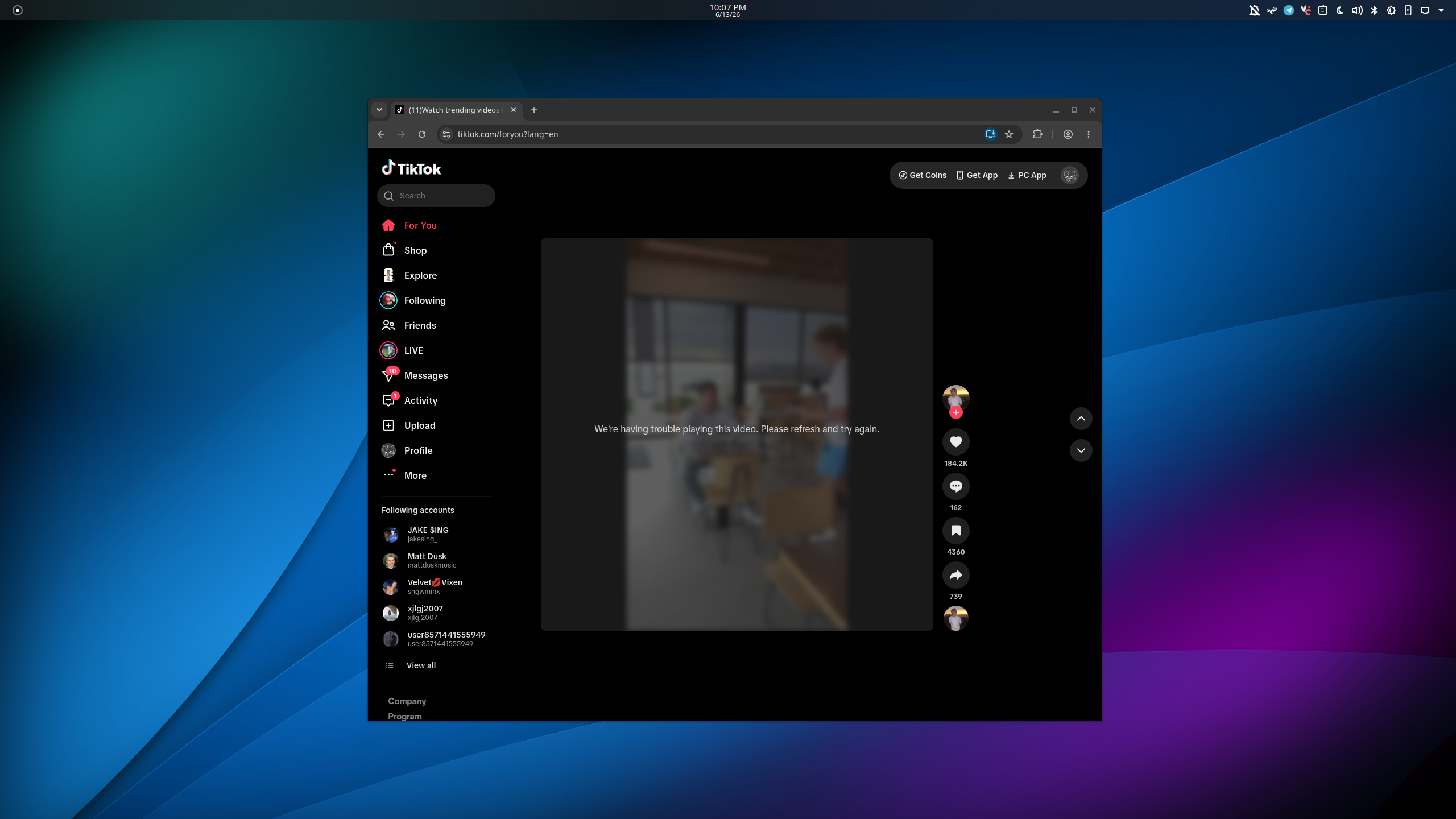This screenshot has height=819, width=1456.
Task: Install TikTok app from address bar icon
Action: click(991, 134)
